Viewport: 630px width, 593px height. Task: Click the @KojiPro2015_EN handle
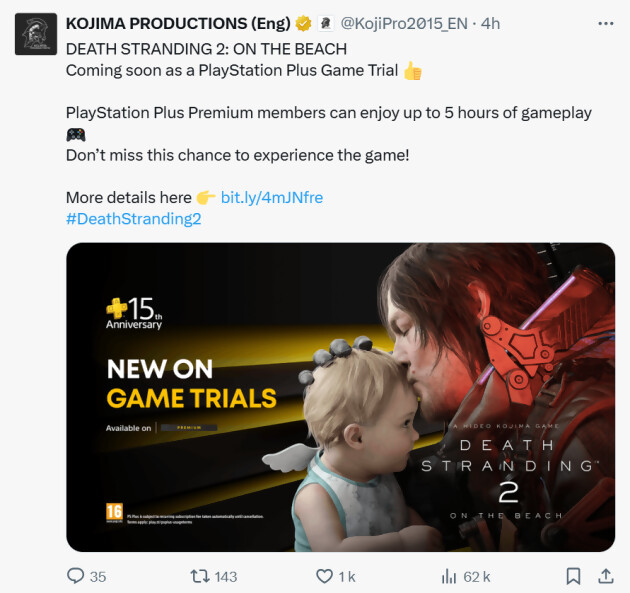point(404,24)
